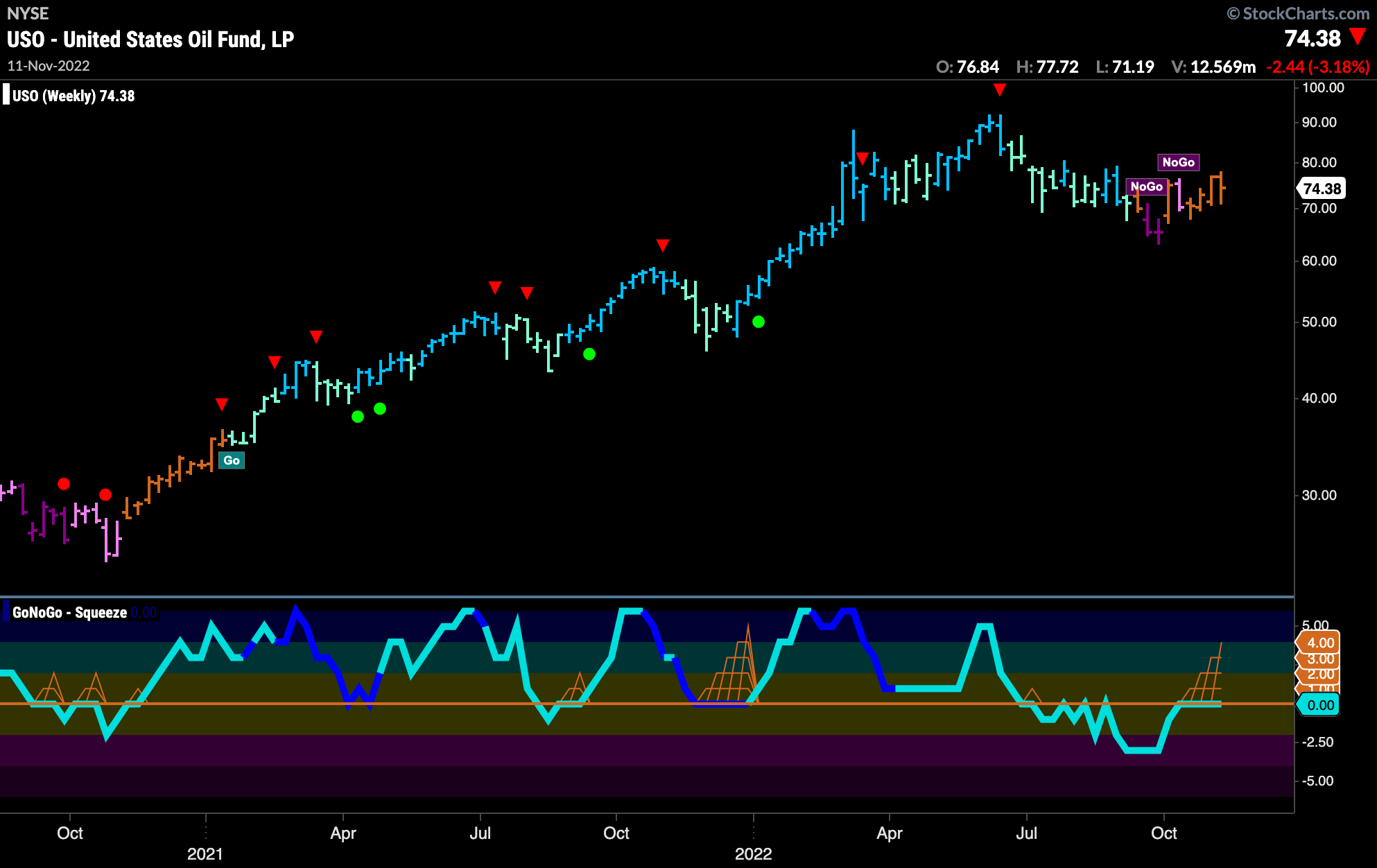The image size is (1377, 868).
Task: Click the 'GoNoGo - Squeeze' indicator title
Action: click(69, 613)
